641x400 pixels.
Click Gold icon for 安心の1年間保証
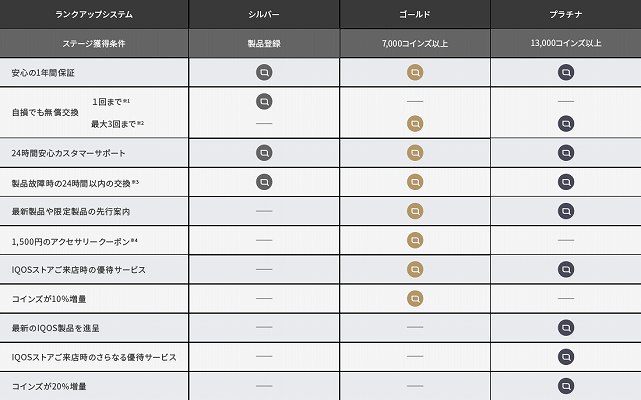[415, 72]
